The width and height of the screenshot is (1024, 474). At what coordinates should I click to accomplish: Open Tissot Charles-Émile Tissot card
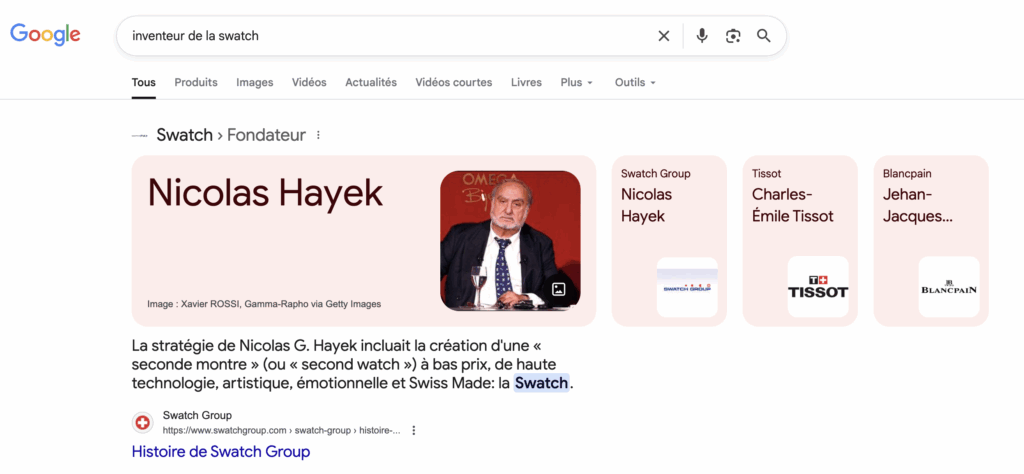pos(800,241)
